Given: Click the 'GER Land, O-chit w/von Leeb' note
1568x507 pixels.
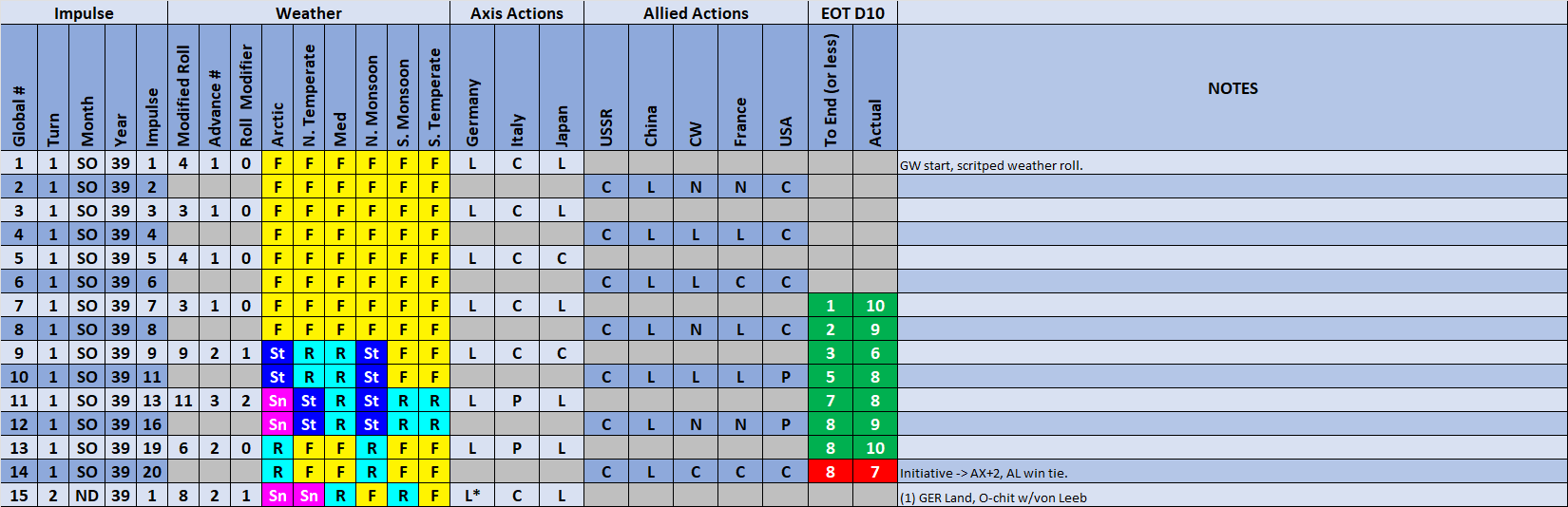Looking at the screenshot, I should point(993,498).
